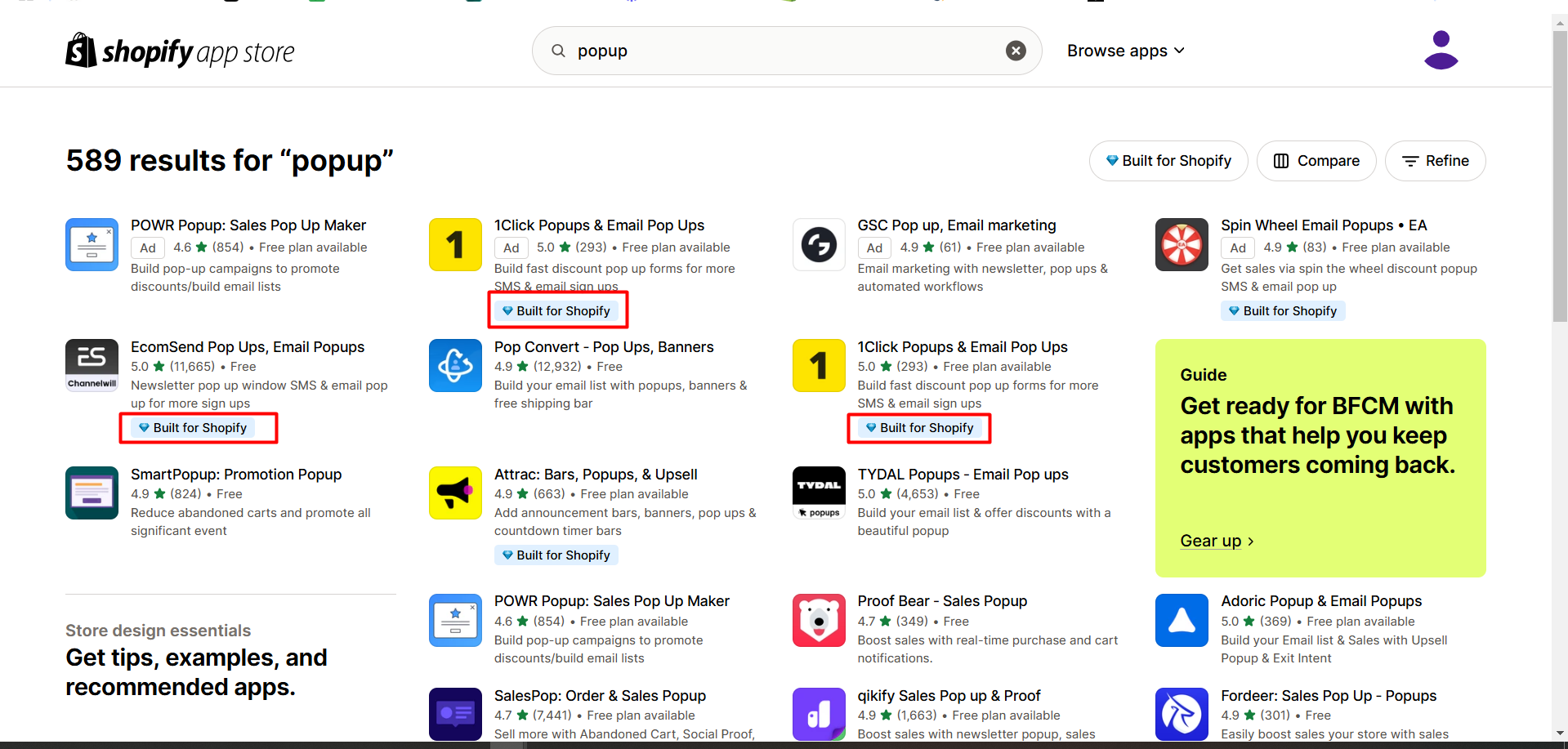Click the Ad label on Spin Wheel Email Popups
1568x749 pixels.
(x=1238, y=247)
